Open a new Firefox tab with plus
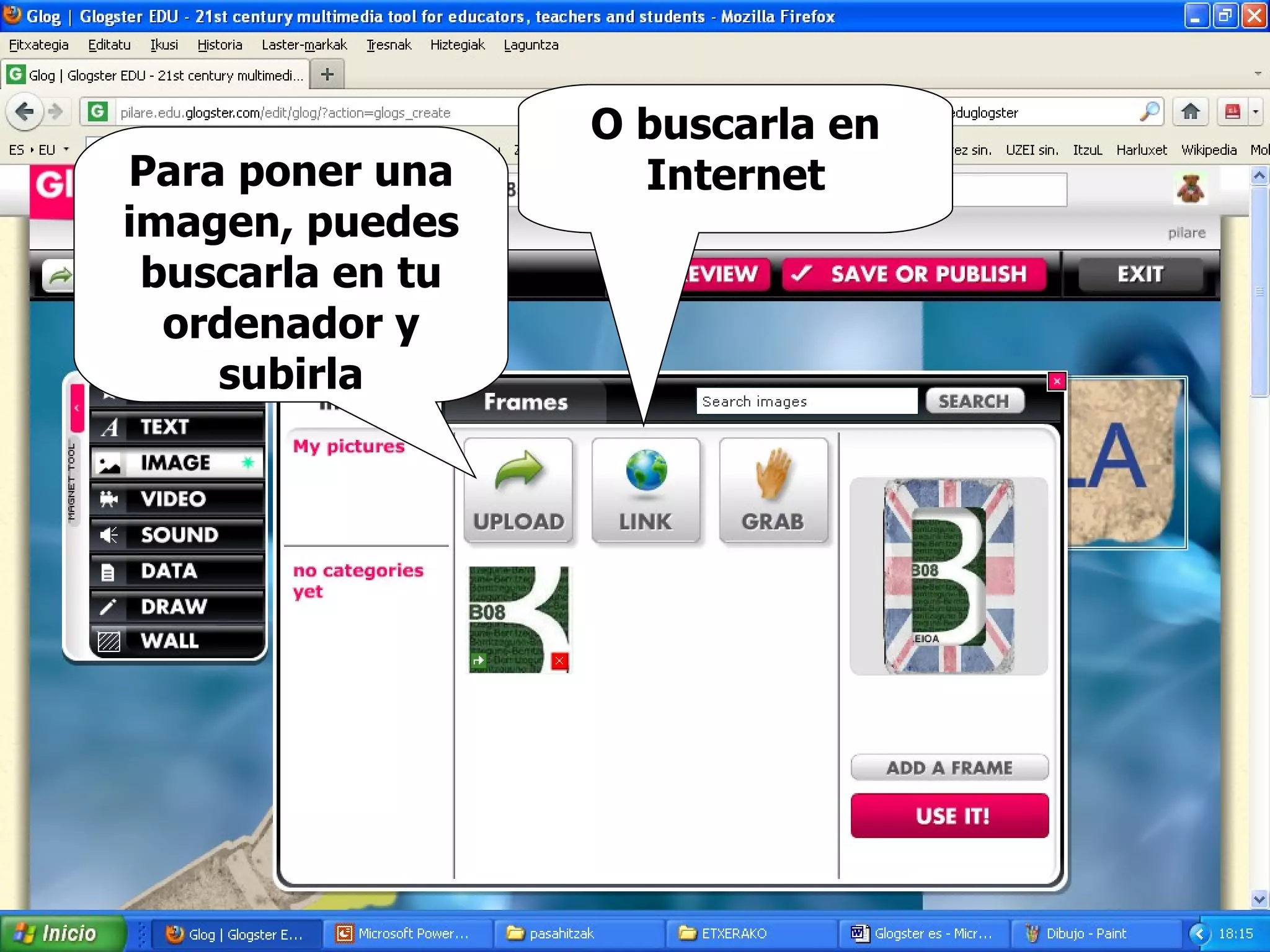This screenshot has width=1270, height=952. tap(327, 75)
